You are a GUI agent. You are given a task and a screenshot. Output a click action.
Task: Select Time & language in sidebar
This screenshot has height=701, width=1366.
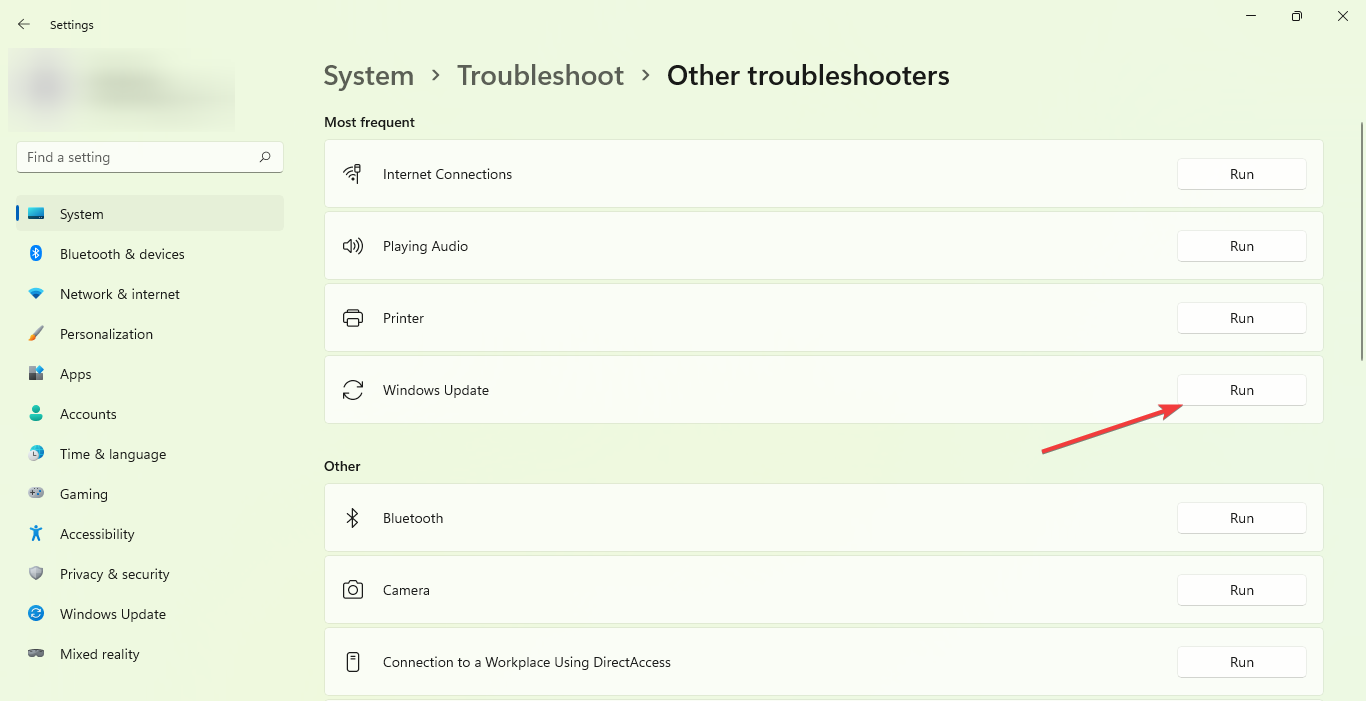tap(113, 454)
